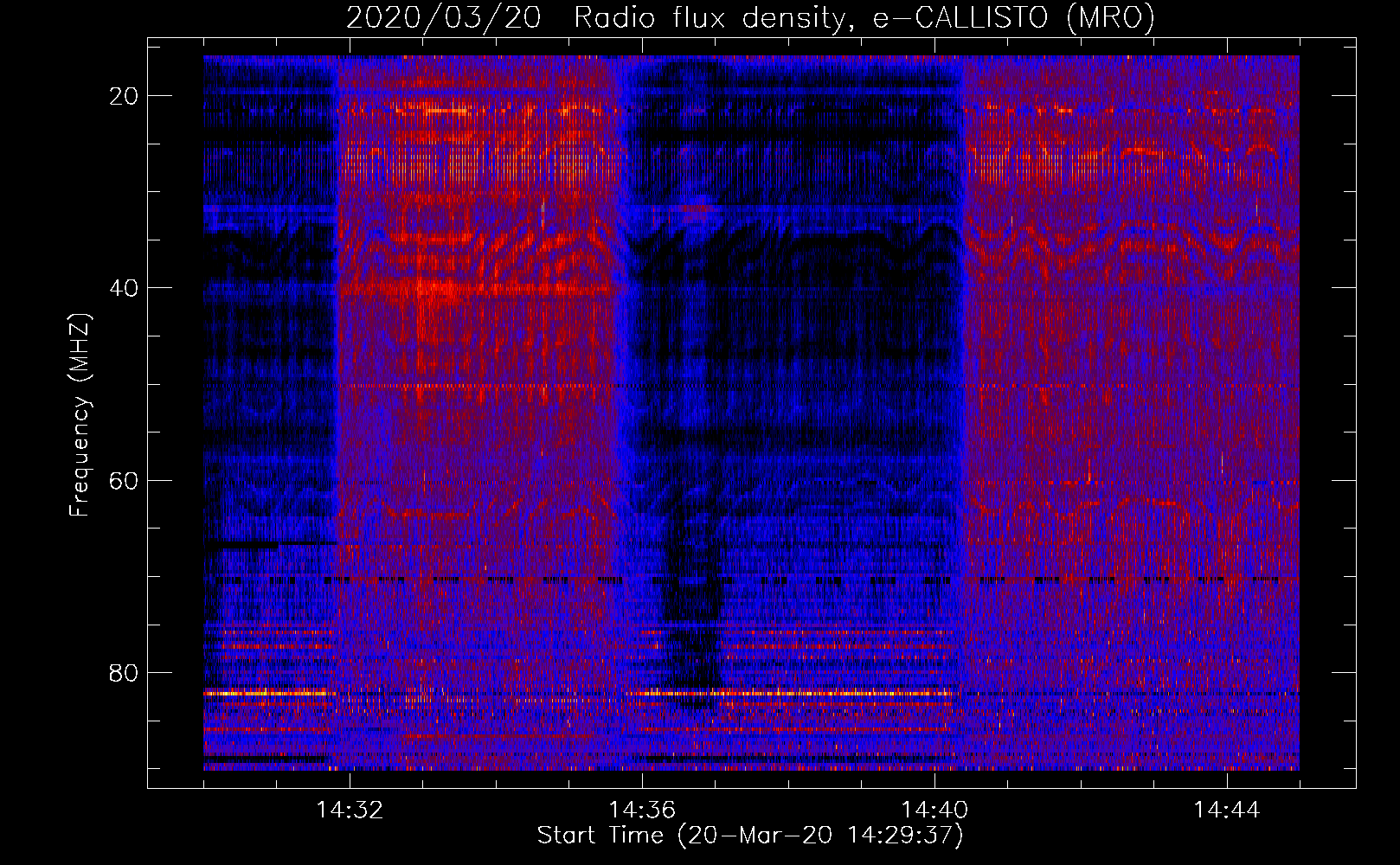
Task: Click the 14:44 time tick label
Action: coord(1227,811)
